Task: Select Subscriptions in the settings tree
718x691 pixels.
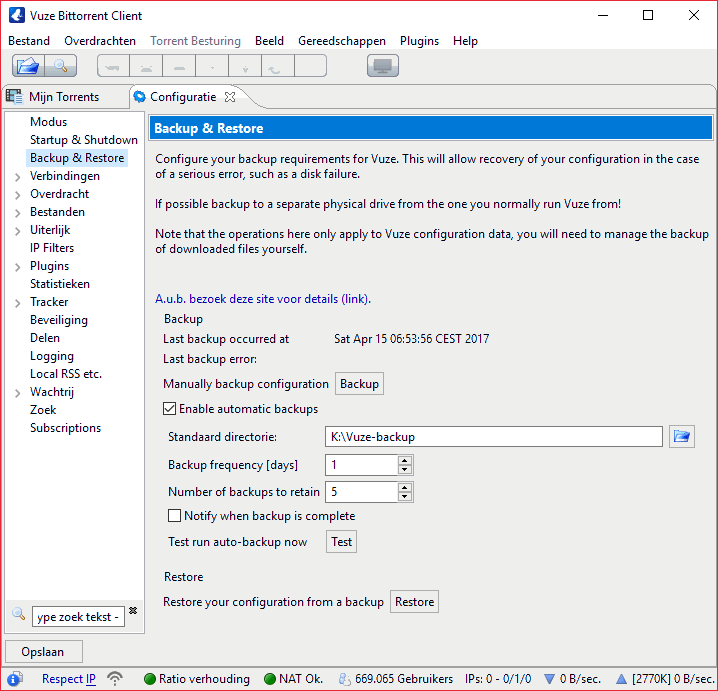Action: pyautogui.click(x=65, y=428)
